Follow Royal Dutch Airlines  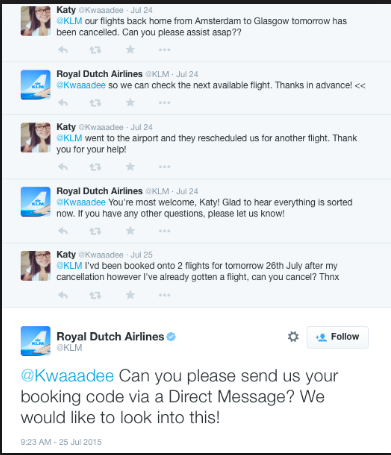point(337,337)
